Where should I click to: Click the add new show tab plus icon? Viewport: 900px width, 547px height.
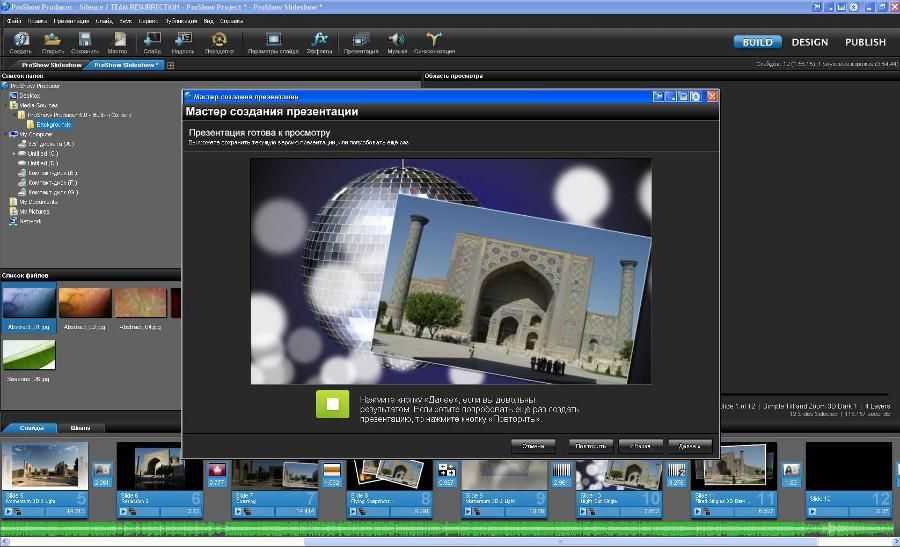coord(170,65)
